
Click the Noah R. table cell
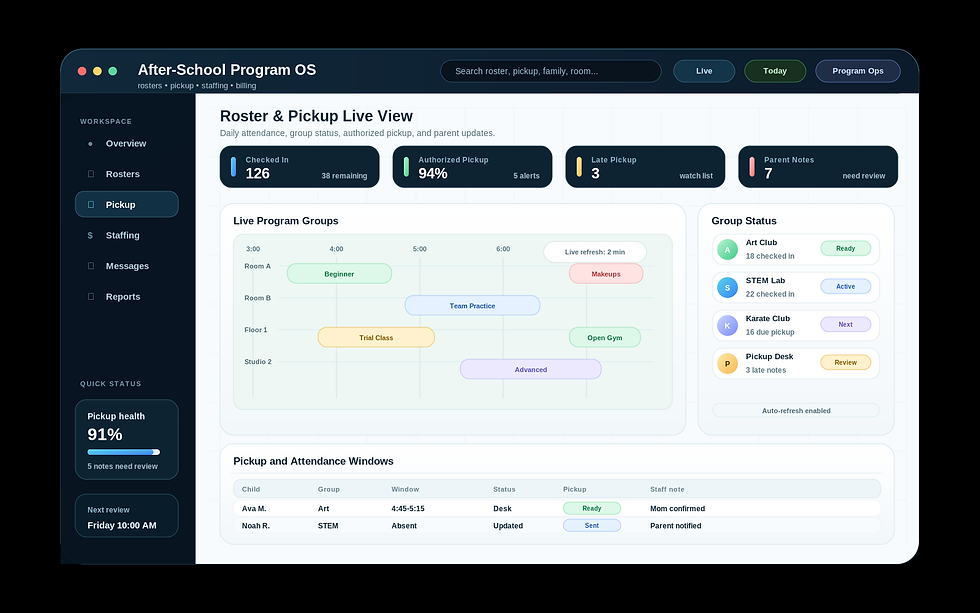pyautogui.click(x=256, y=526)
